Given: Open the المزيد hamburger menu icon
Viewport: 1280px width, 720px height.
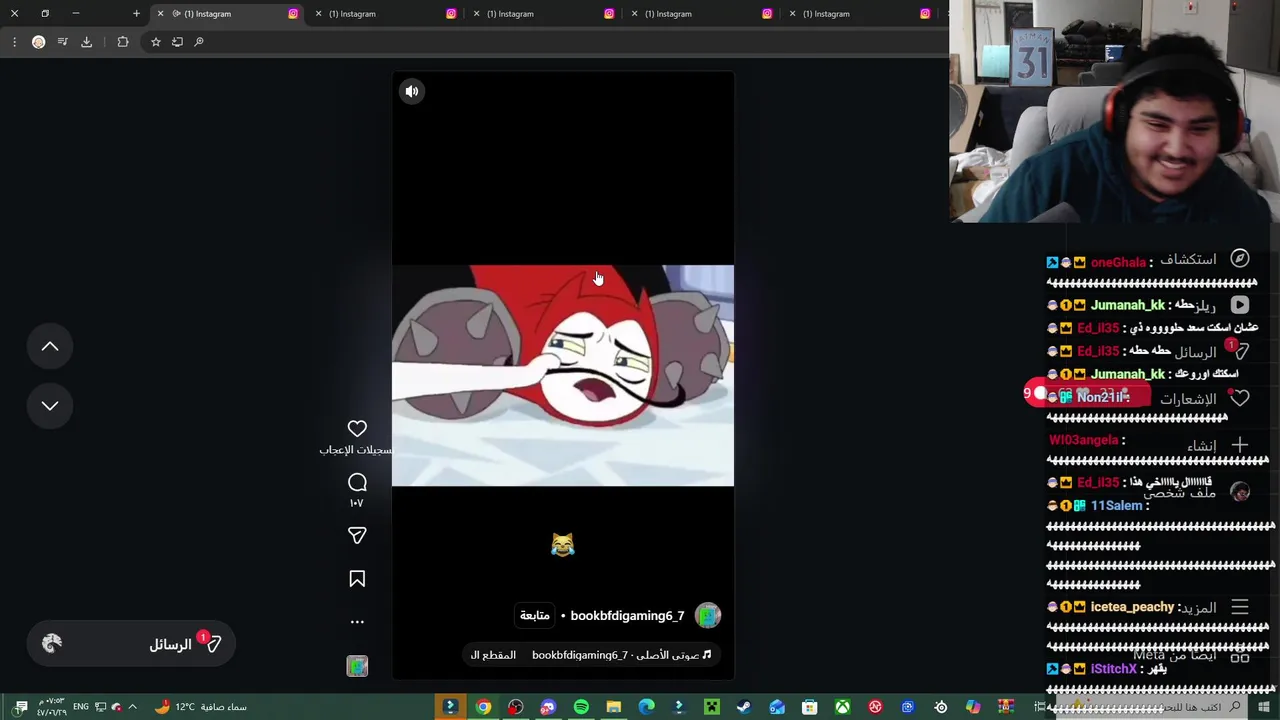Looking at the screenshot, I should (1240, 607).
